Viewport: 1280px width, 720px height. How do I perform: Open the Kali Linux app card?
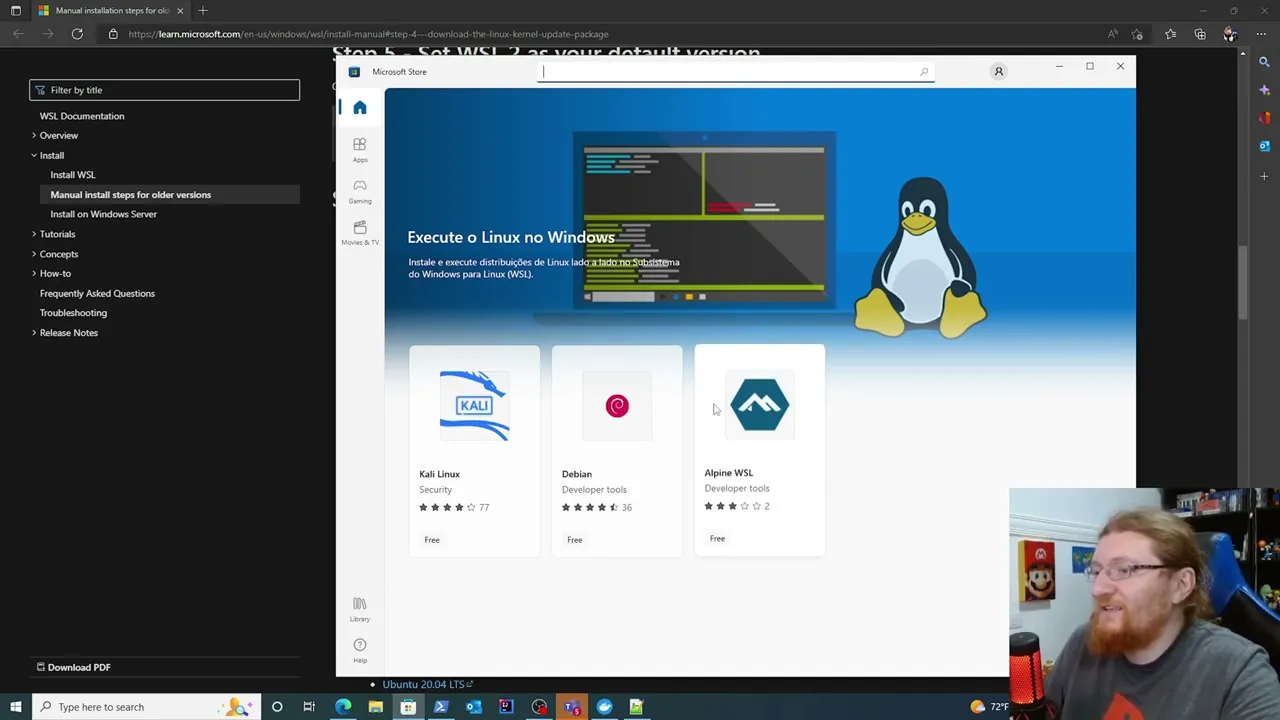[x=474, y=451]
